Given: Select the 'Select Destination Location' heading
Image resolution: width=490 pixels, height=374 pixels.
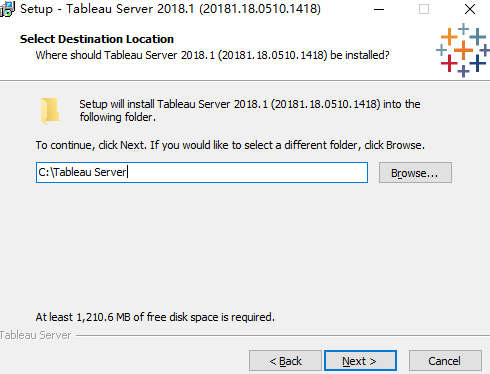Looking at the screenshot, I should coord(97,39).
